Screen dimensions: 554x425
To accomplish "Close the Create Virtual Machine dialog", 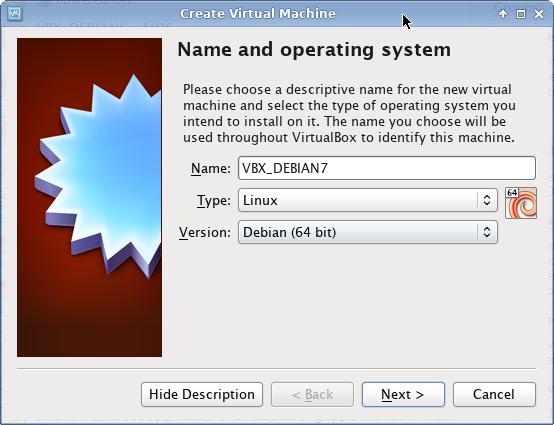I will coord(539,14).
